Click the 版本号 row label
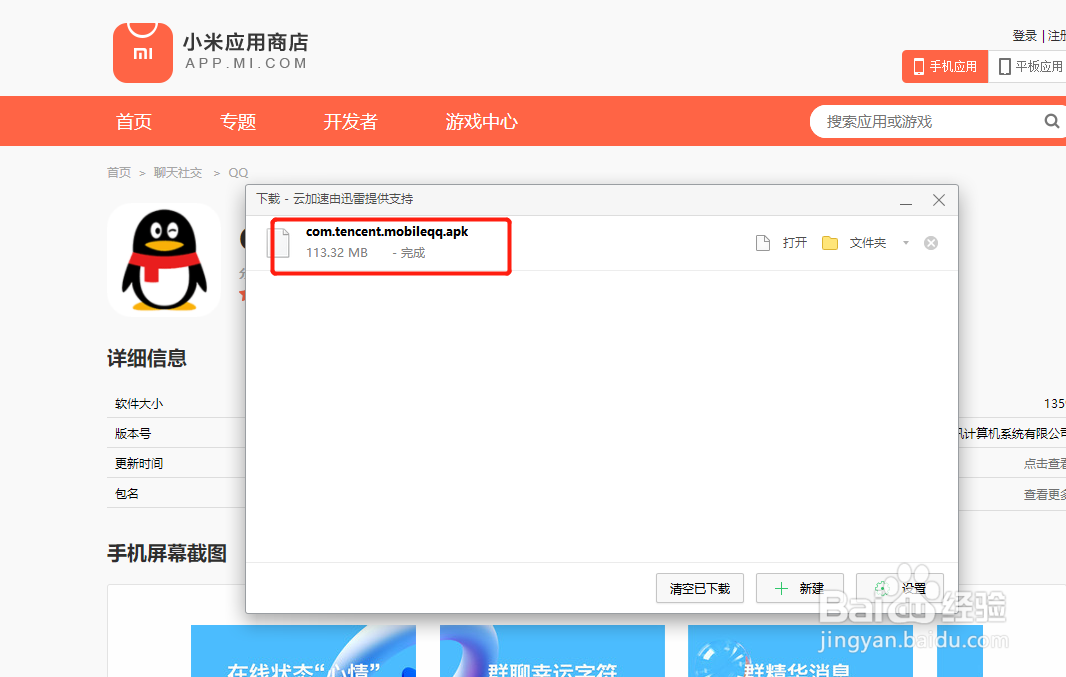This screenshot has width=1066, height=677. coord(133,434)
